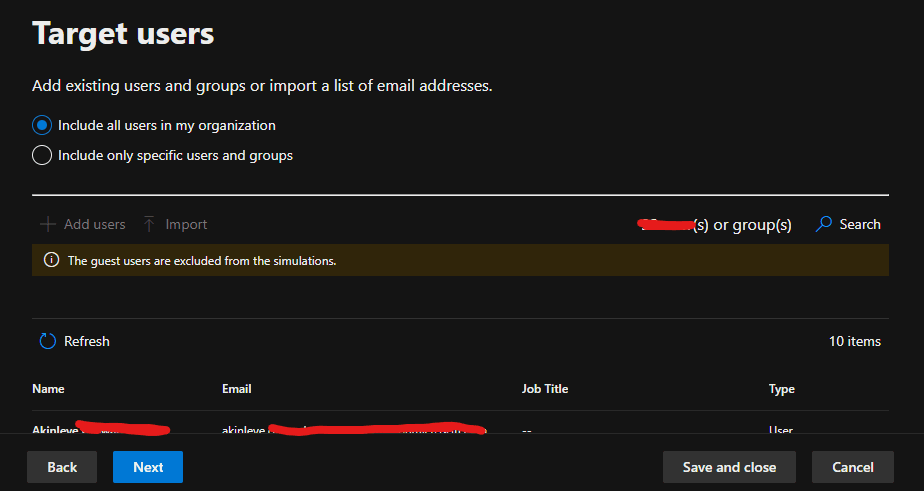Click the Save and close button

click(729, 467)
